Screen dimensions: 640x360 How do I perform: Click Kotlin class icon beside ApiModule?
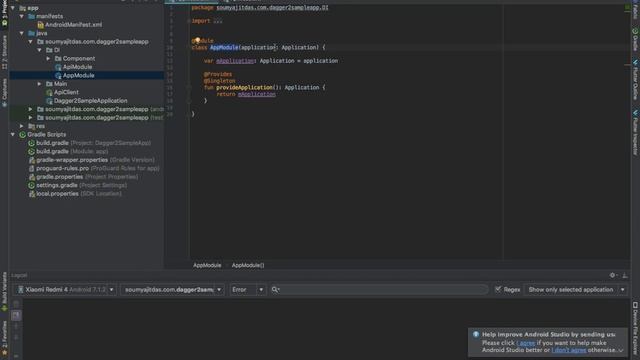click(58, 67)
